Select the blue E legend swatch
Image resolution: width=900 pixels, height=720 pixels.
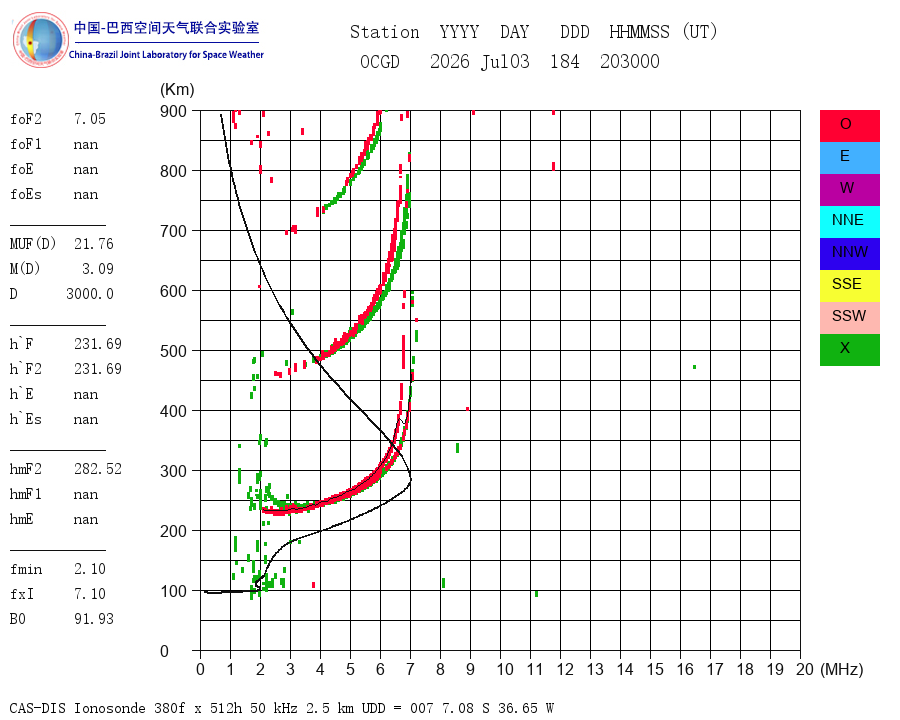coord(849,158)
